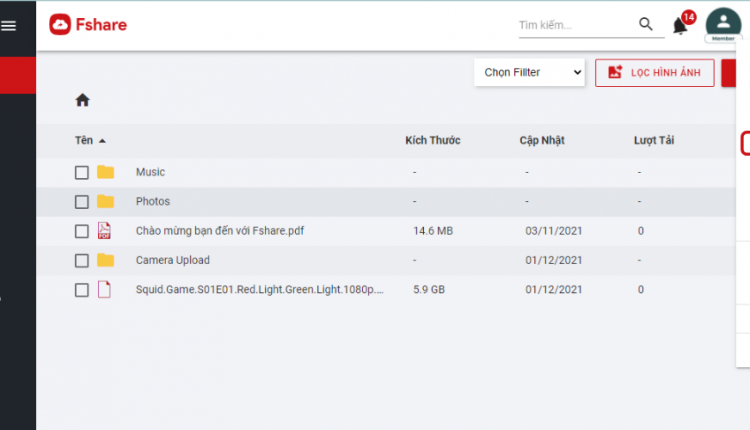
Task: Open the hamburger menu icon
Action: 8,25
